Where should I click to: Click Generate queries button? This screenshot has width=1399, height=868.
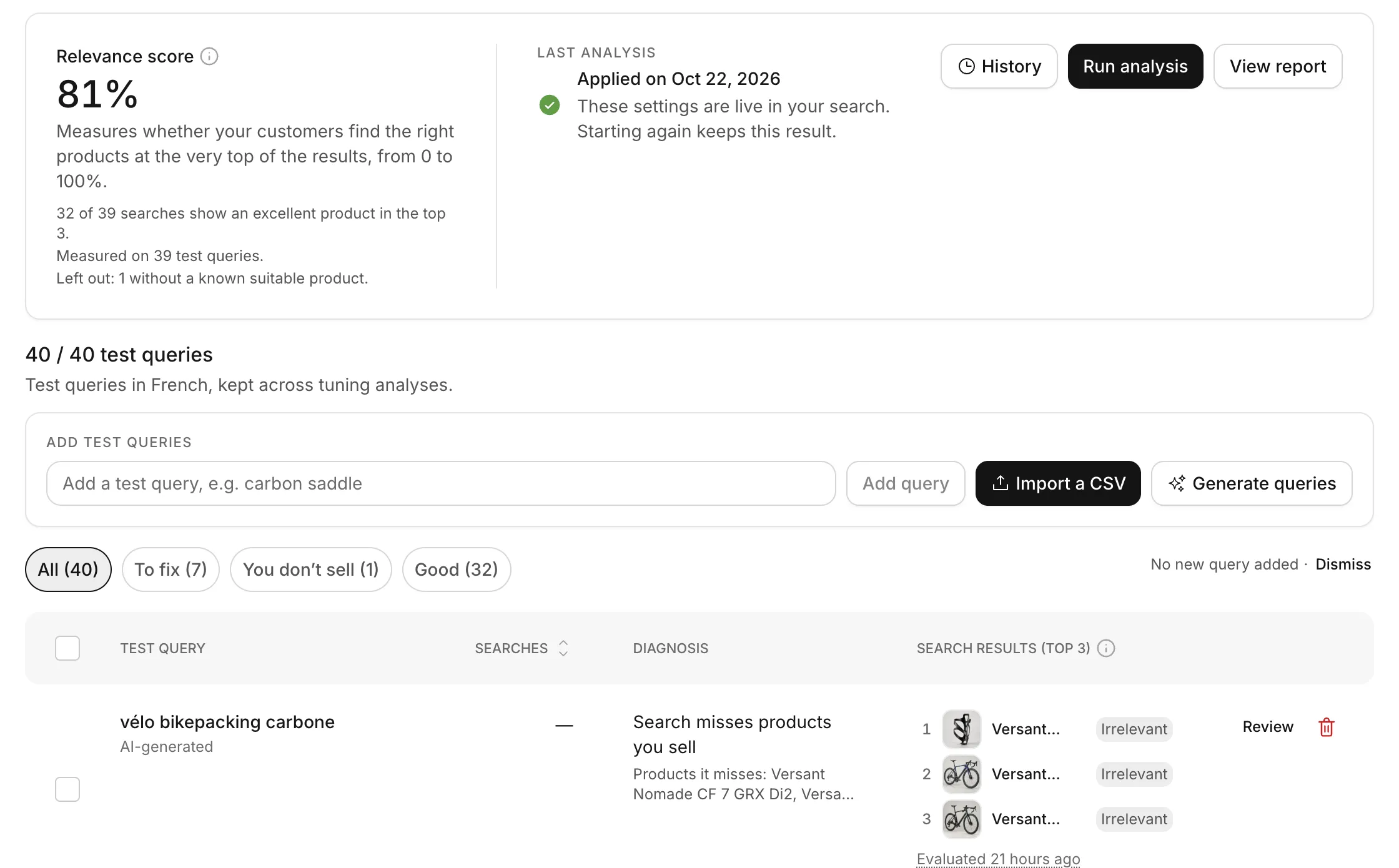coord(1252,483)
